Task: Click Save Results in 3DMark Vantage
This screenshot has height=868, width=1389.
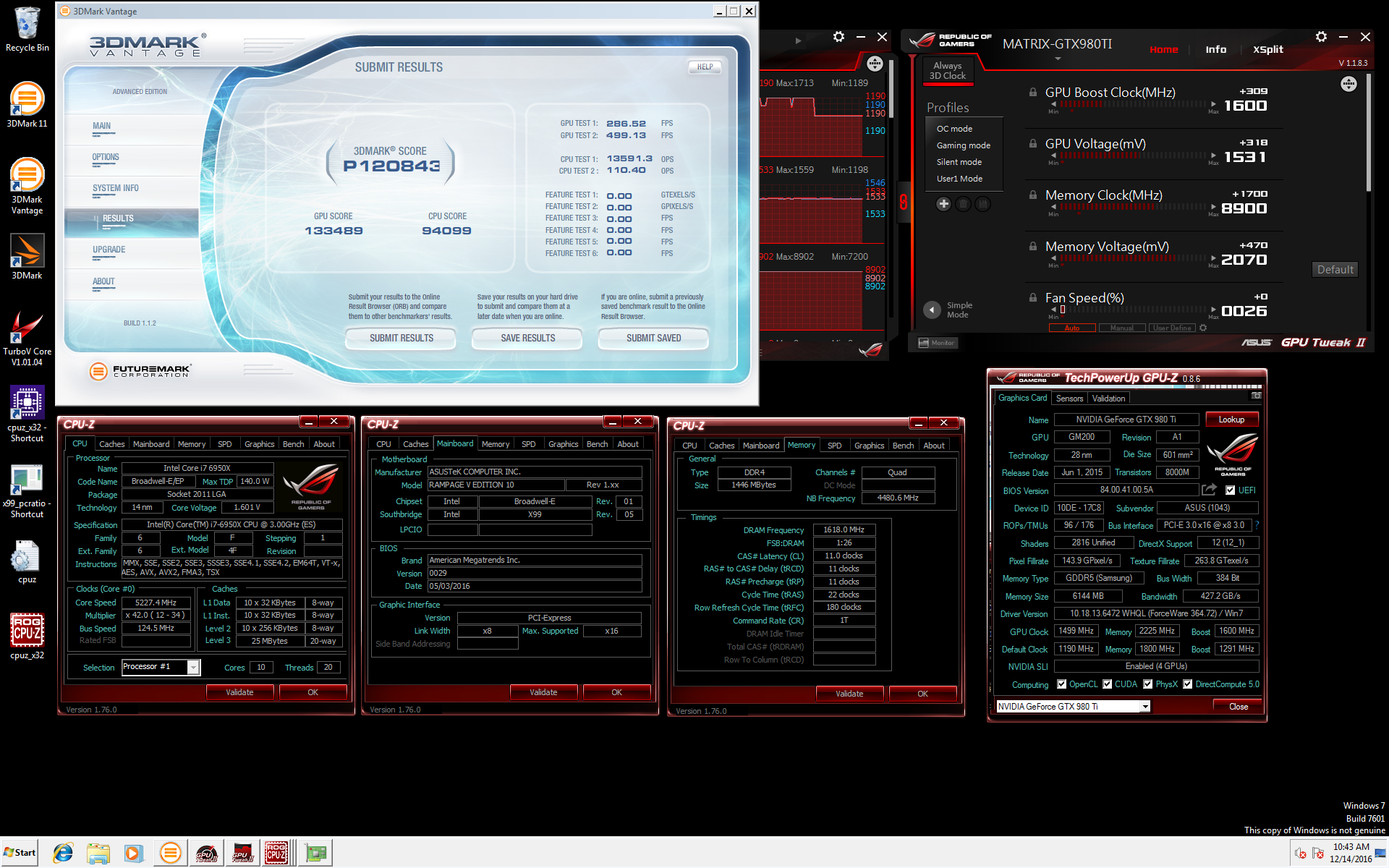Action: click(x=527, y=338)
